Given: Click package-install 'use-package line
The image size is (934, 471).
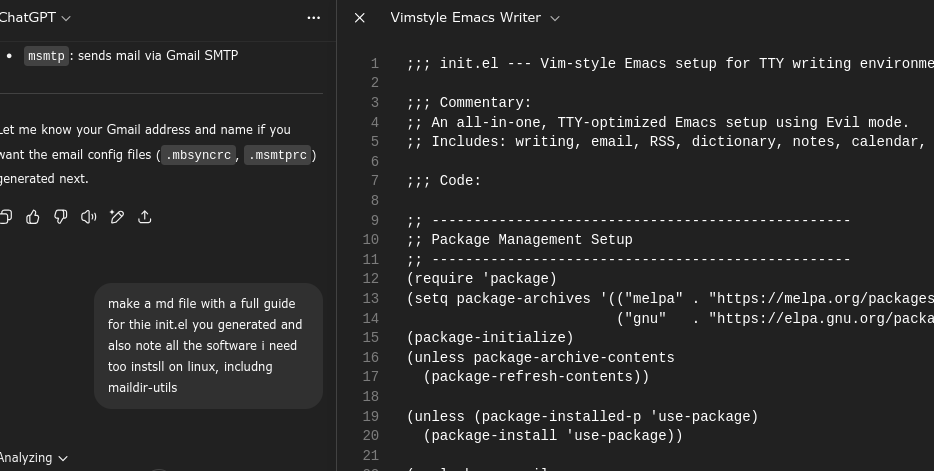Looking at the screenshot, I should pos(553,436).
